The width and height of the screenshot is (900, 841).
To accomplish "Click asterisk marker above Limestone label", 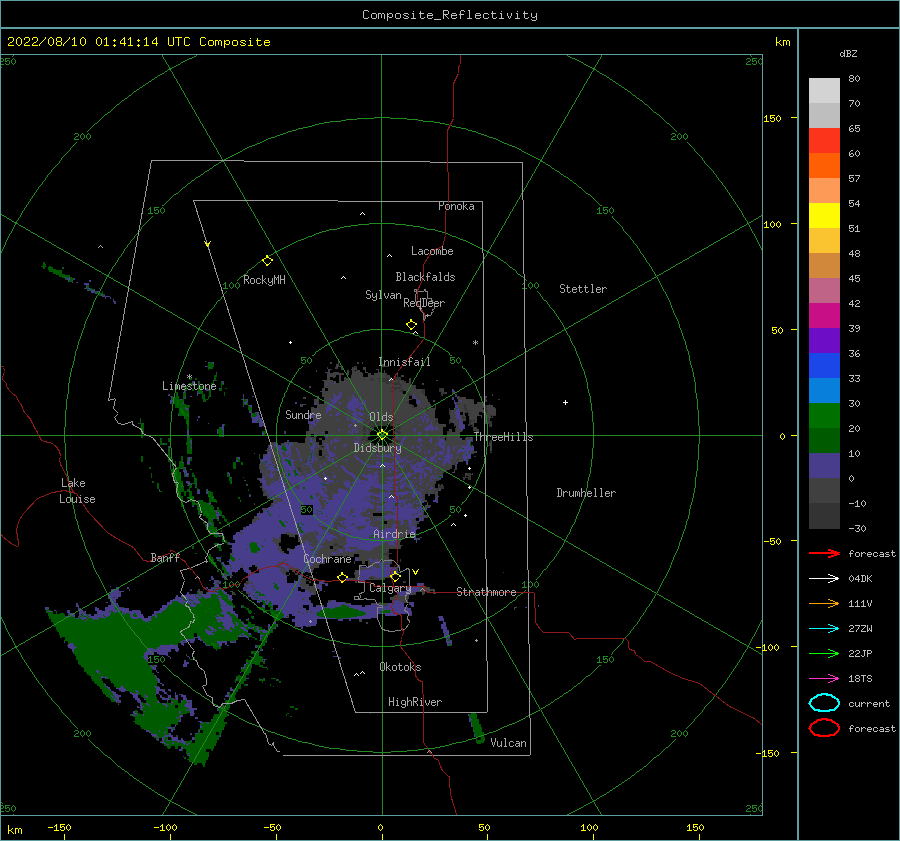I will (189, 377).
